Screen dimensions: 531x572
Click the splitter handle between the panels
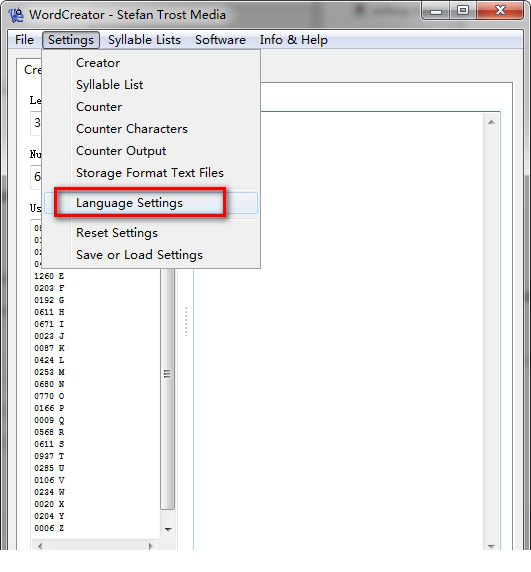click(x=186, y=321)
